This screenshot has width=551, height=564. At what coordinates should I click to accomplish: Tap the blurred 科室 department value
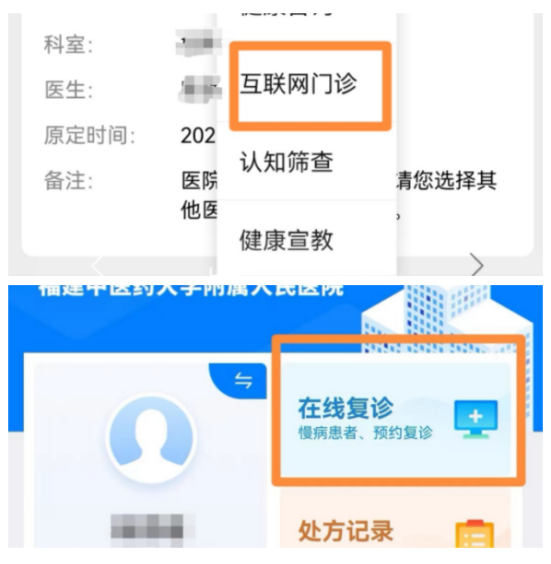199,43
